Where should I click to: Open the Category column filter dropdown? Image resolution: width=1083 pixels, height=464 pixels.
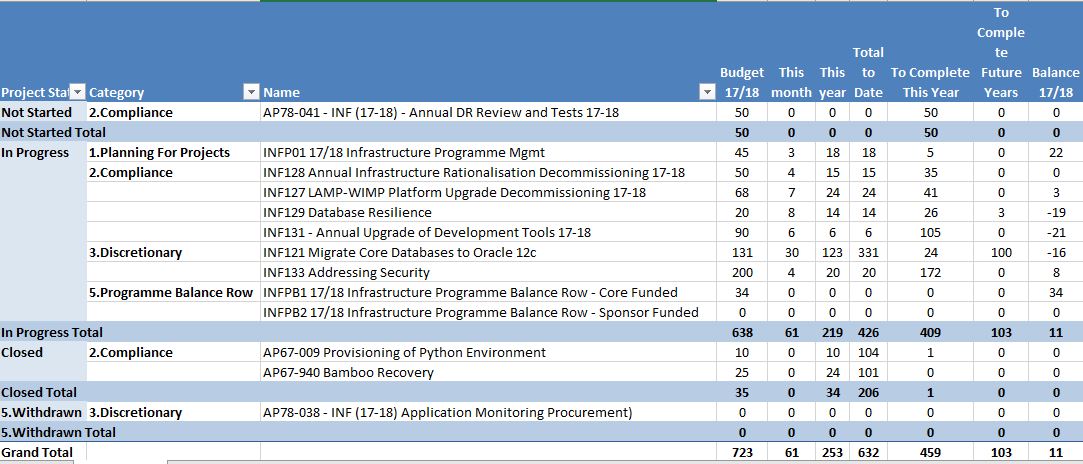(x=250, y=92)
